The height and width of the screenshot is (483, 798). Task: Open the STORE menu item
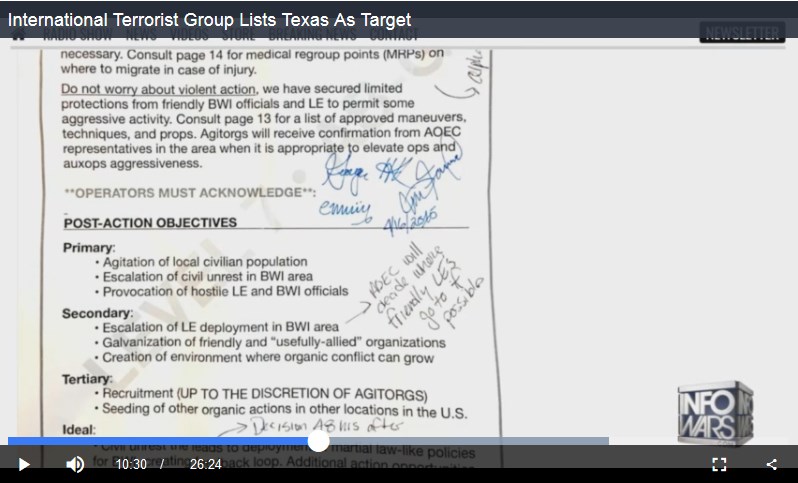238,35
